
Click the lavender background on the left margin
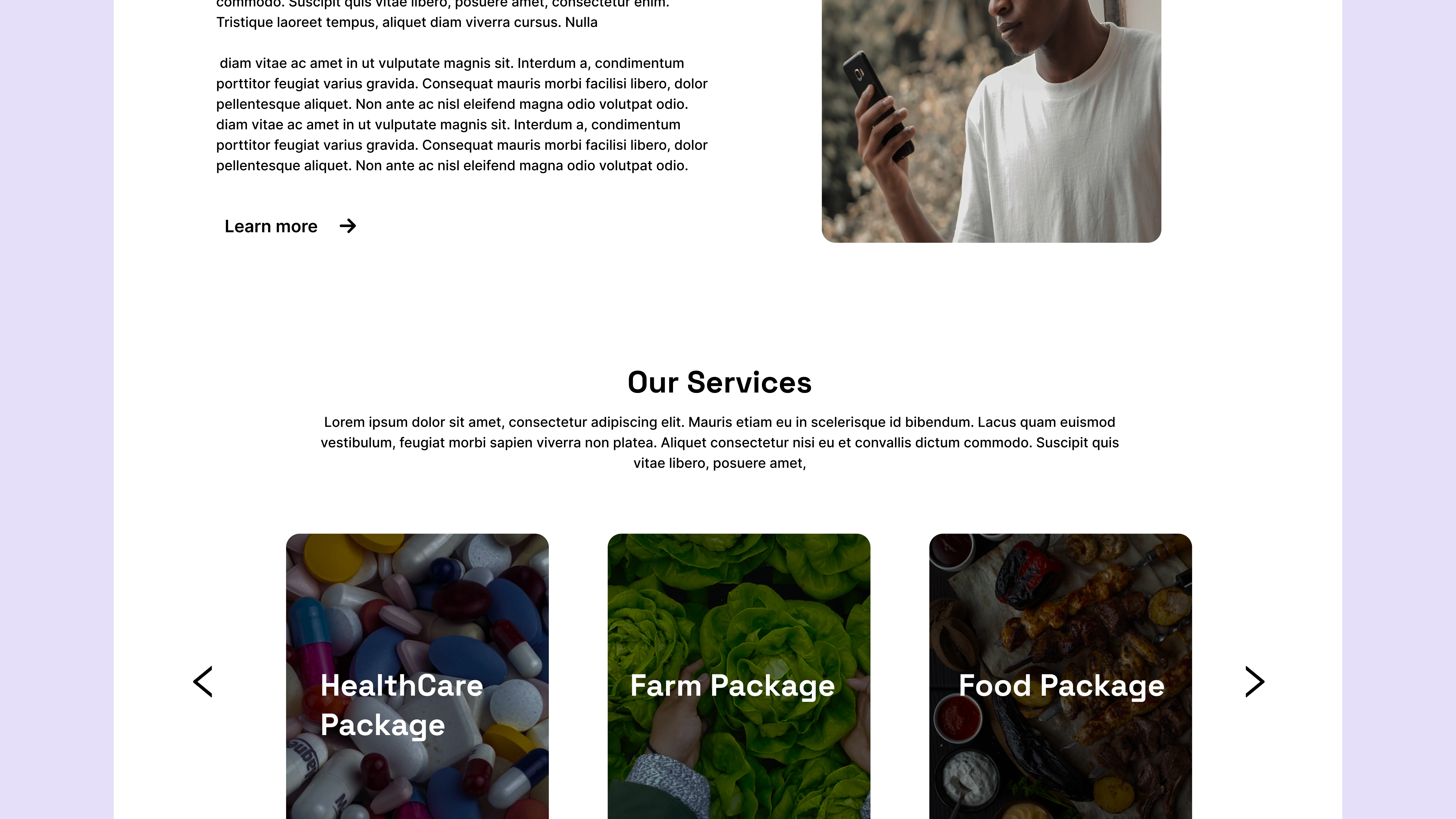point(56,409)
